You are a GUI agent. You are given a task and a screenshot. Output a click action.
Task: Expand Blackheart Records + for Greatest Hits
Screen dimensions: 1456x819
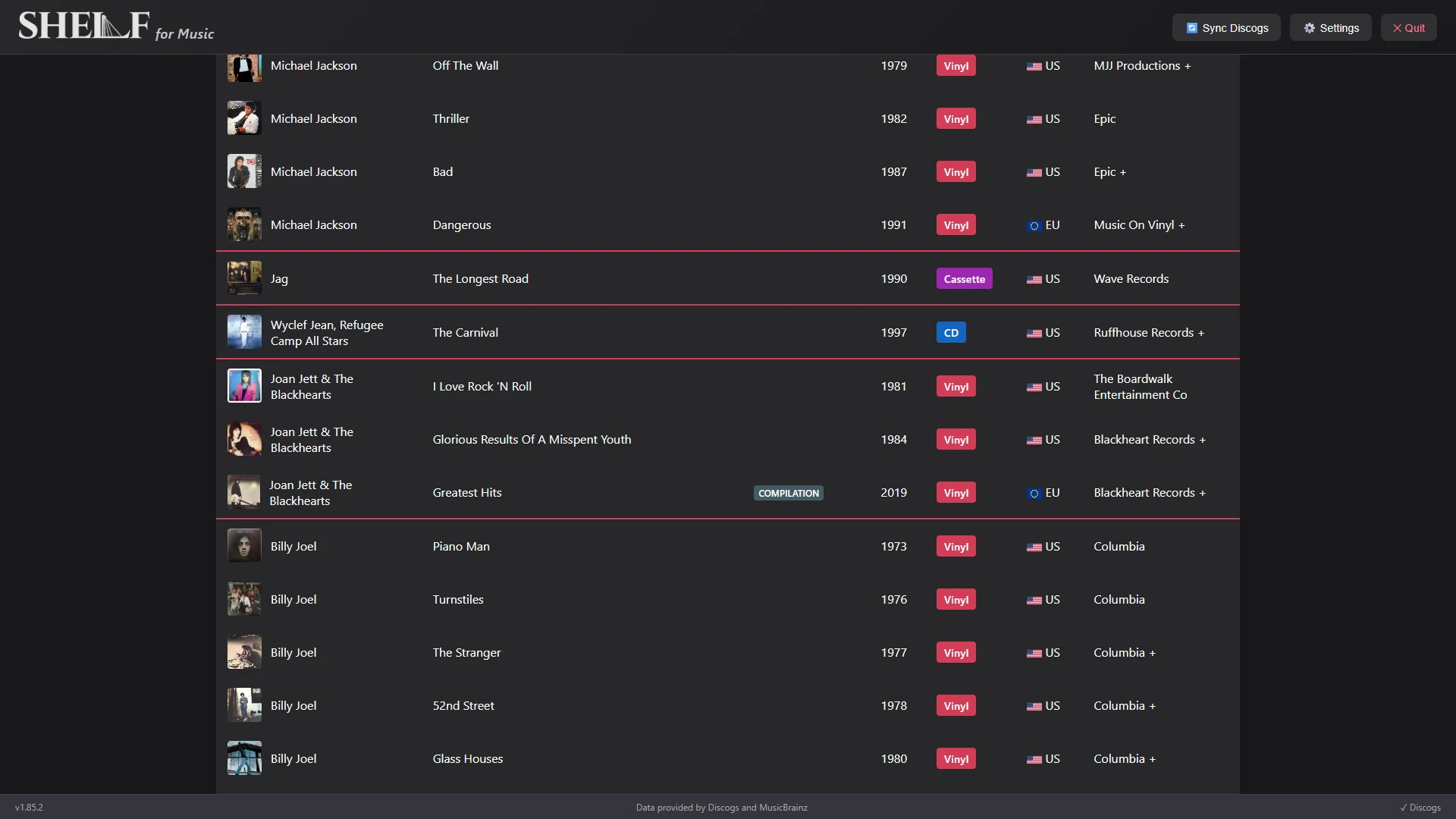click(1150, 493)
